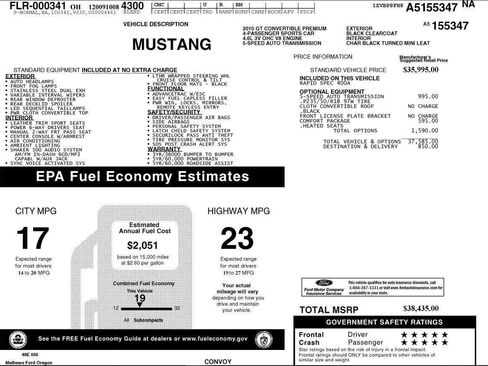Viewport: 488px width, 366px height.
Task: Click the 'Frontal Crash' label
Action: click(311, 338)
